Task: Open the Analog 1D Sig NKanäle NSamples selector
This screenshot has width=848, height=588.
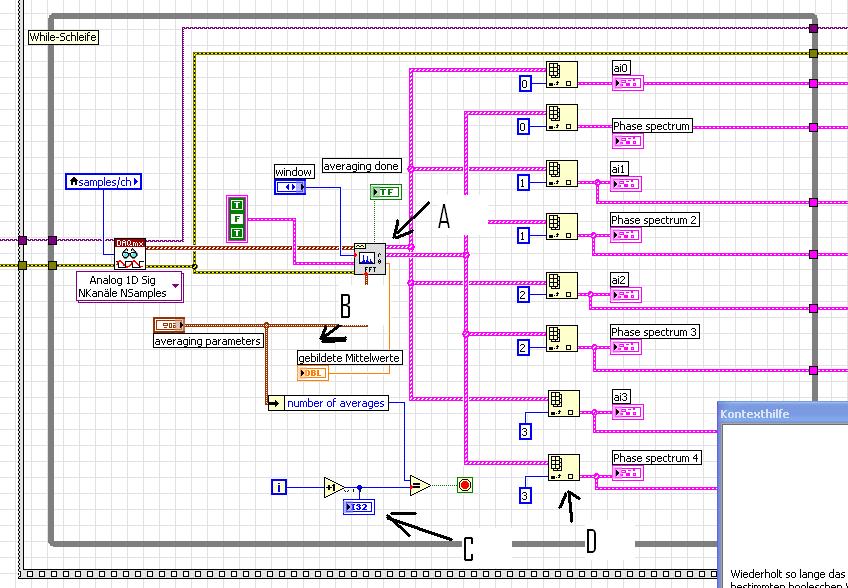Action: (x=130, y=287)
